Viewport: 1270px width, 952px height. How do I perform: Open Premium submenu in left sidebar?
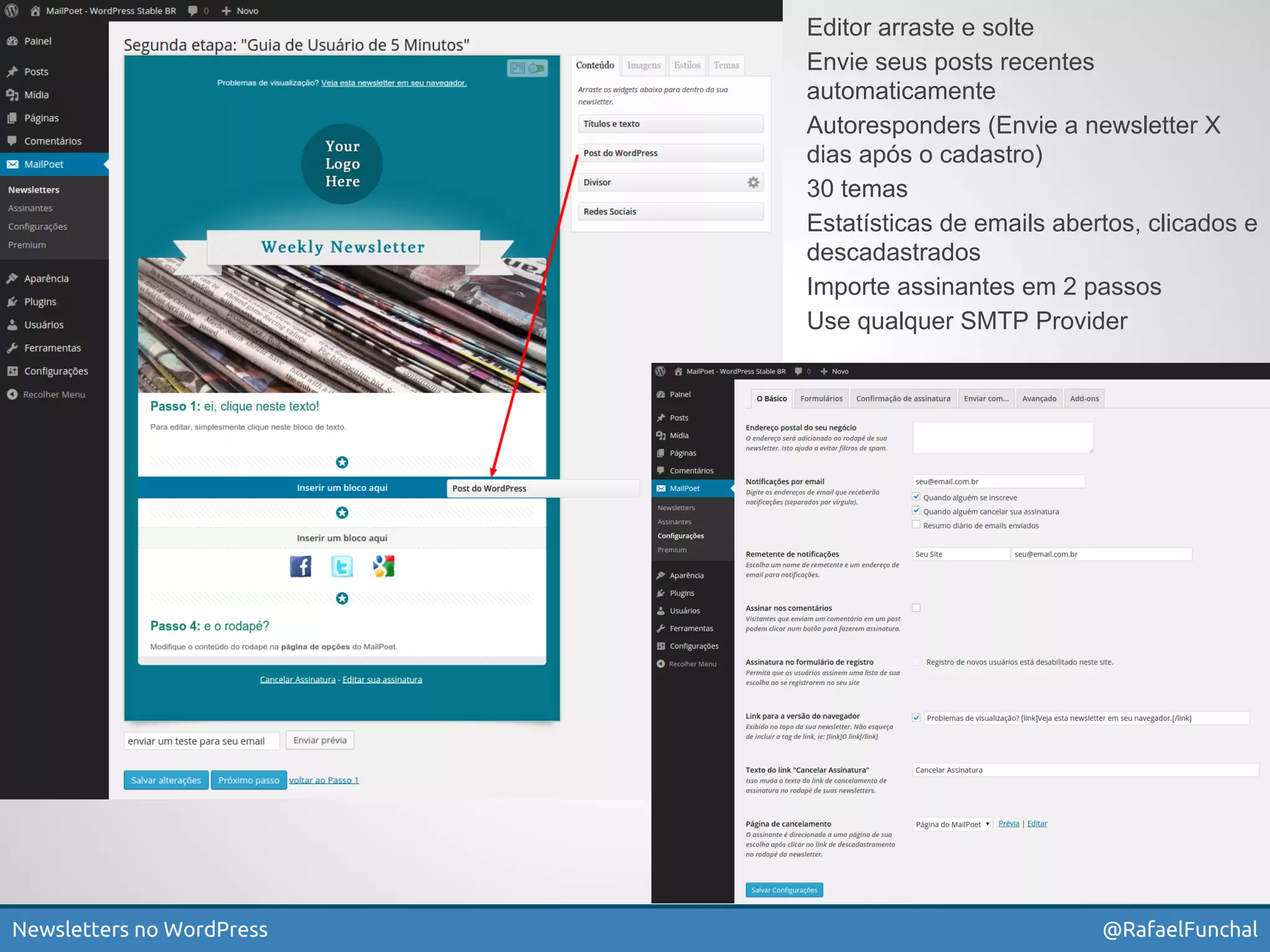tap(27, 245)
